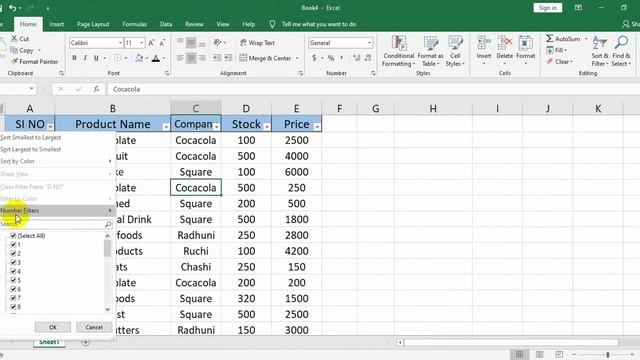Decrease the font size
This screenshot has width=640, height=360.
[162, 43]
